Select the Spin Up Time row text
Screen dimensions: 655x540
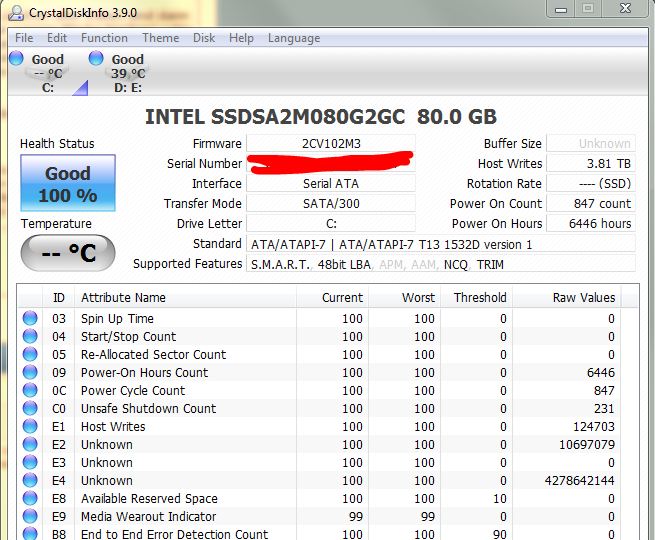[x=117, y=319]
